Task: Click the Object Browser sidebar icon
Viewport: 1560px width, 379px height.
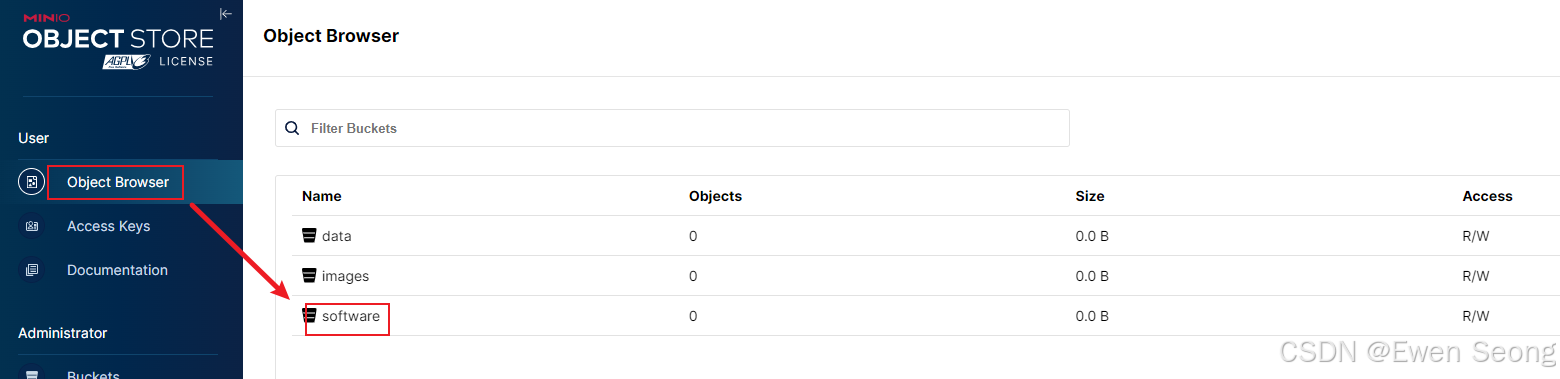Action: coord(31,182)
